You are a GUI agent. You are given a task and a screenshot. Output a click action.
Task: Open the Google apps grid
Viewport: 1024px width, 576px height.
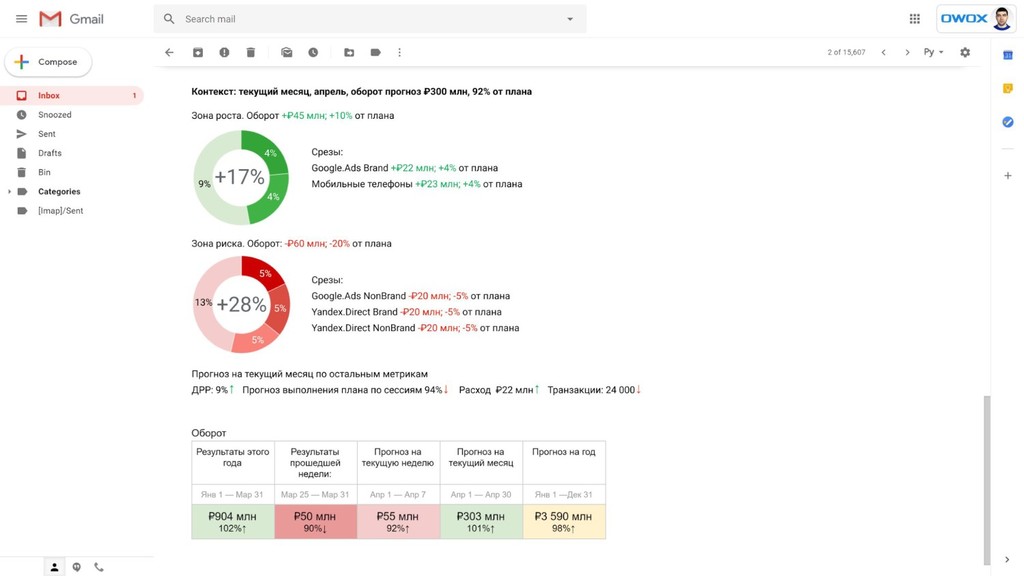click(915, 19)
